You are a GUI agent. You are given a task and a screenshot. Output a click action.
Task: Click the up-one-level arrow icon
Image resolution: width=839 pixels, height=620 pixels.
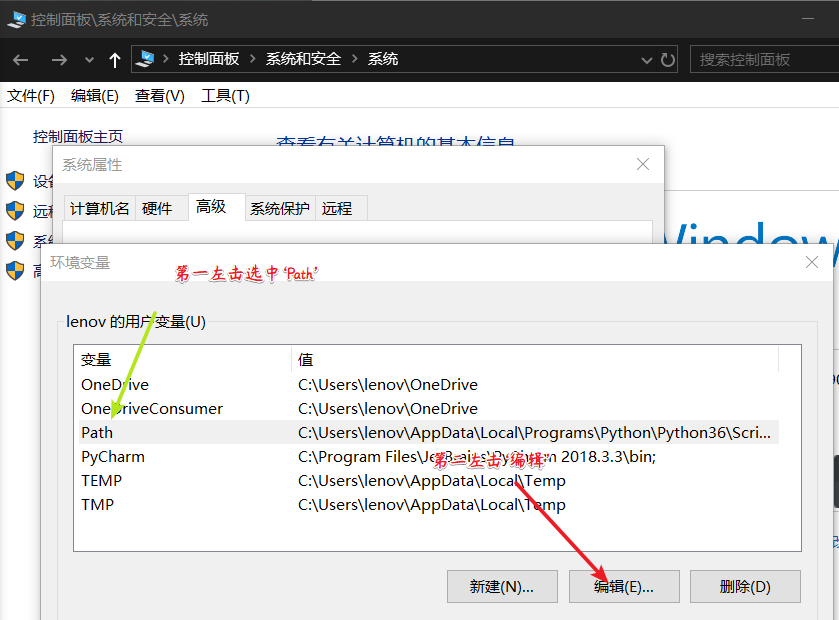point(114,59)
